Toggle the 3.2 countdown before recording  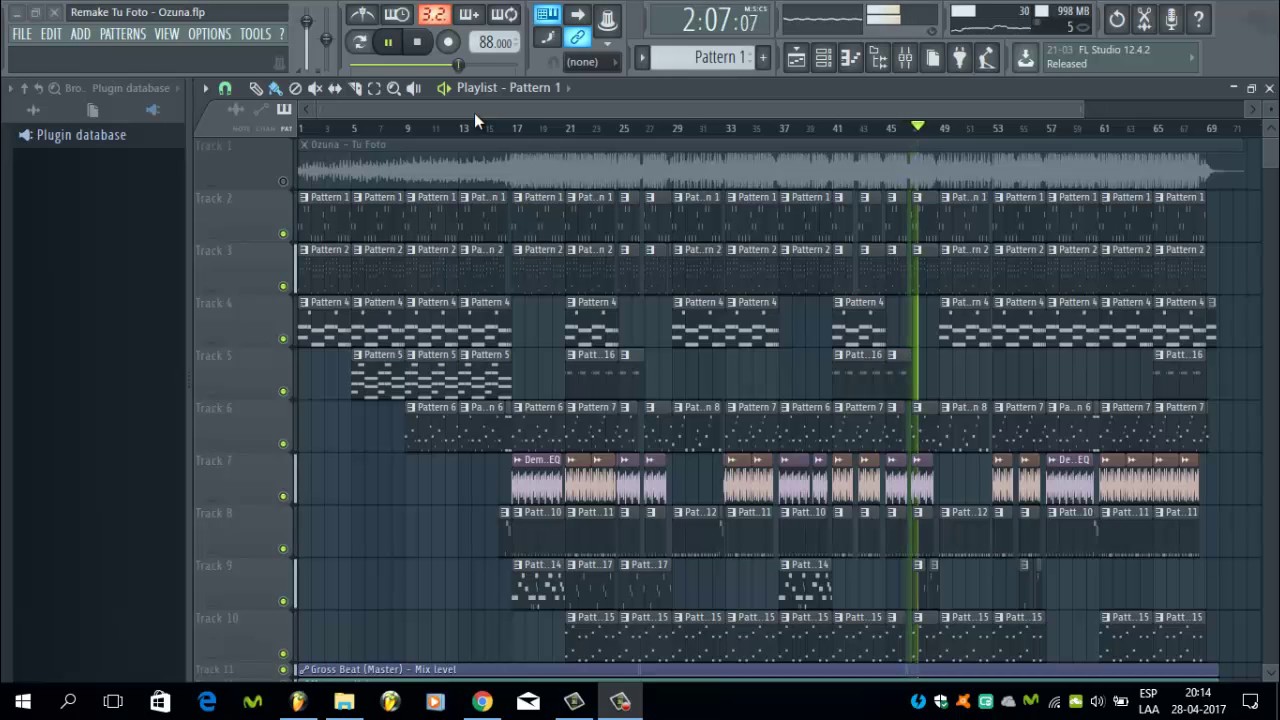coord(433,15)
